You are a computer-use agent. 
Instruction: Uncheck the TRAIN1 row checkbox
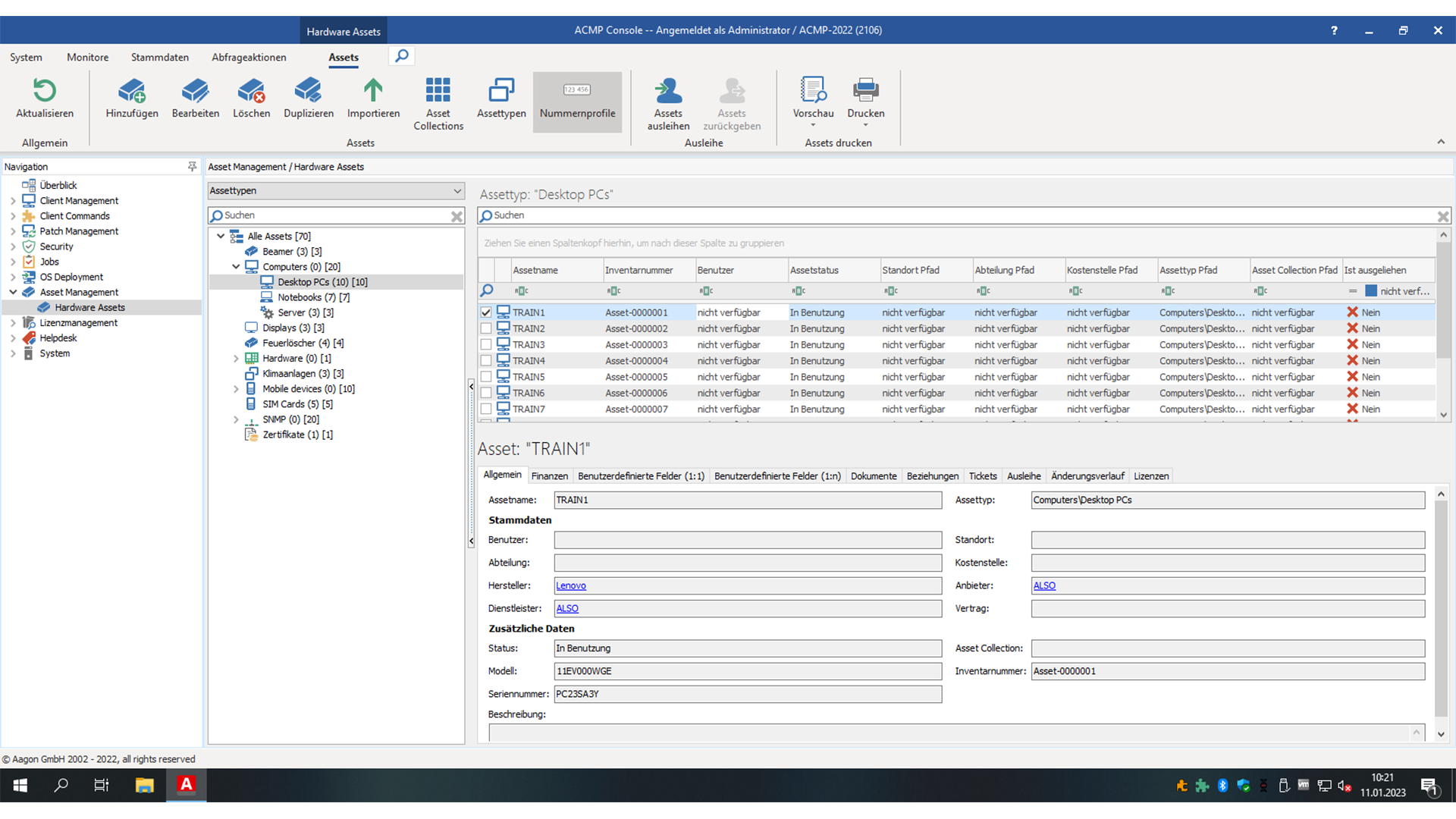coord(486,312)
